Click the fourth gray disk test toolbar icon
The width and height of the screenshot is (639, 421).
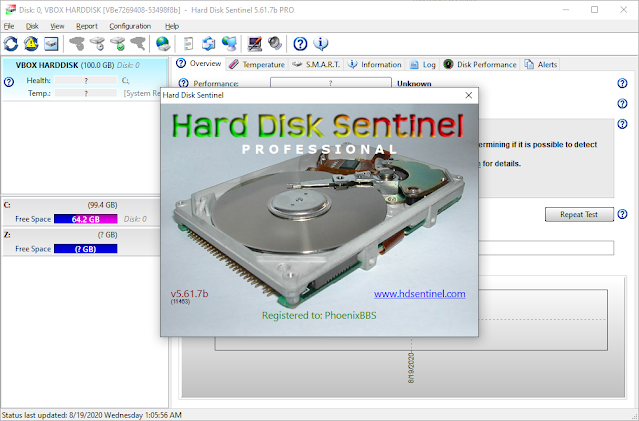tap(138, 44)
